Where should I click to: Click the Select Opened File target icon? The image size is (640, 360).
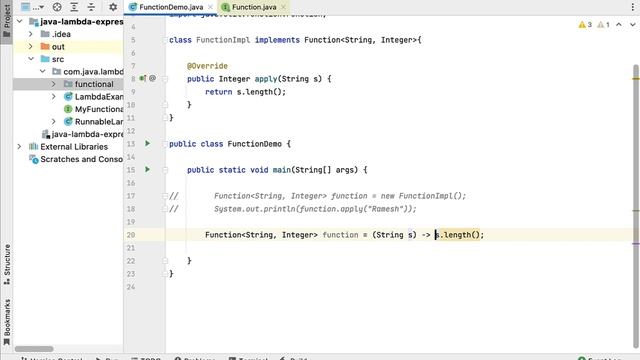[57, 7]
